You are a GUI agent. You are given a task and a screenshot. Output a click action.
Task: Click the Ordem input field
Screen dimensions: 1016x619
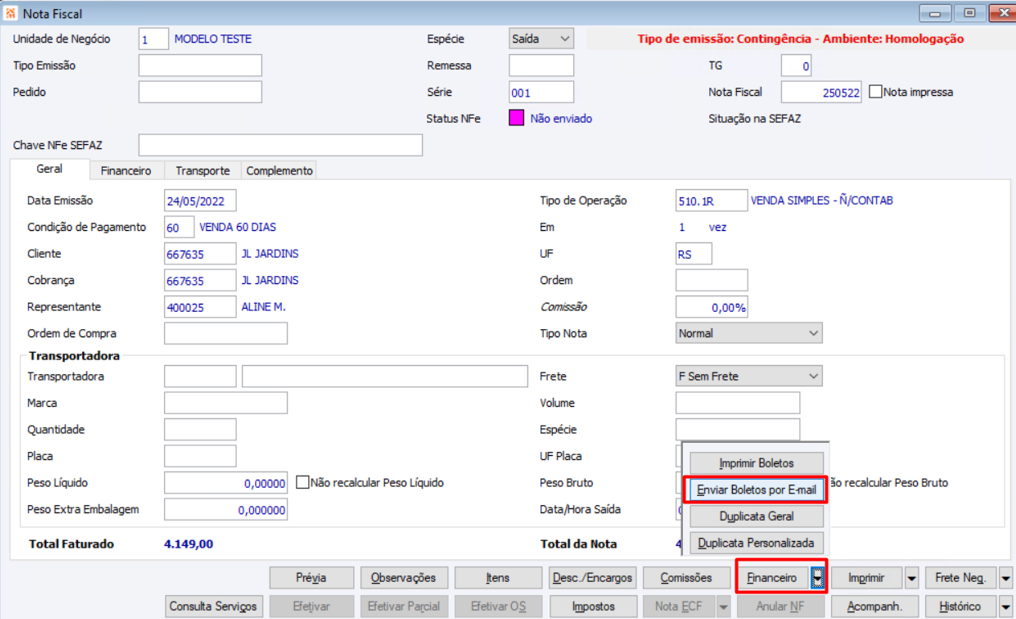711,280
